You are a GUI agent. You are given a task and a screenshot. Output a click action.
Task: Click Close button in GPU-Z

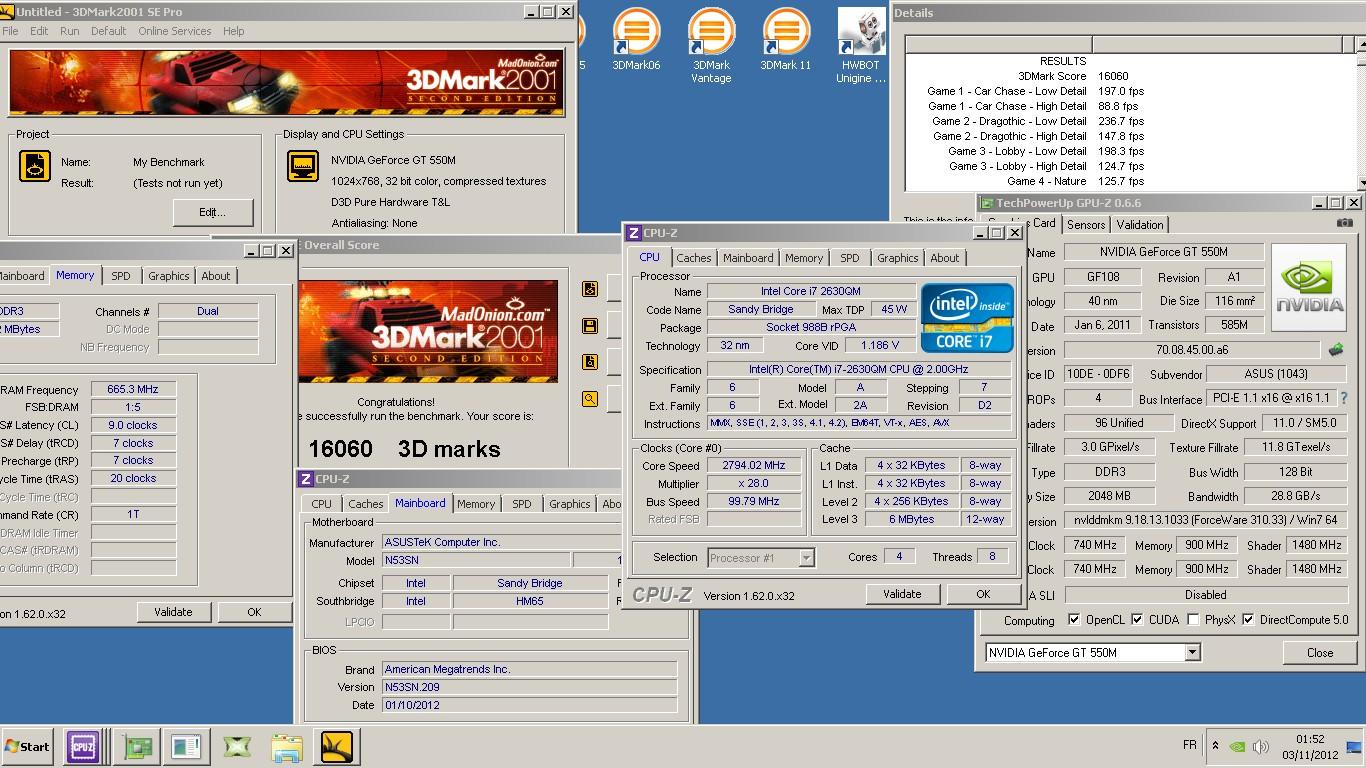click(x=1320, y=653)
